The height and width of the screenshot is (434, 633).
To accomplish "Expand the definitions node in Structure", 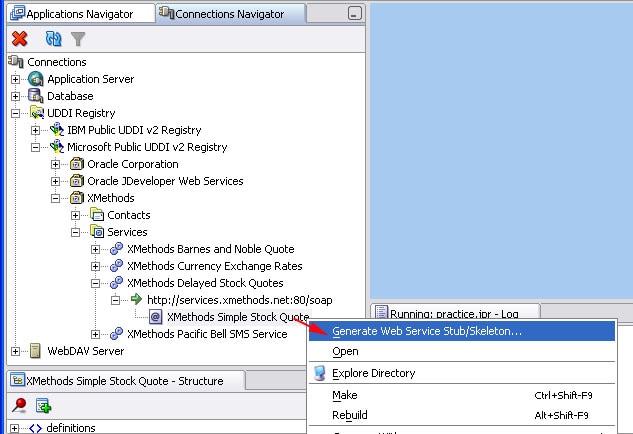I will (x=15, y=428).
